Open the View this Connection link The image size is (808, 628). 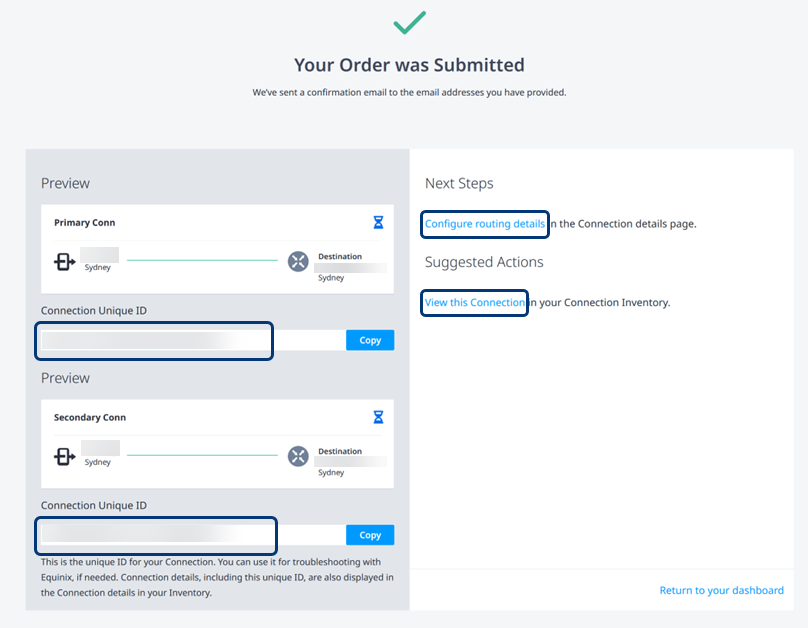click(475, 302)
